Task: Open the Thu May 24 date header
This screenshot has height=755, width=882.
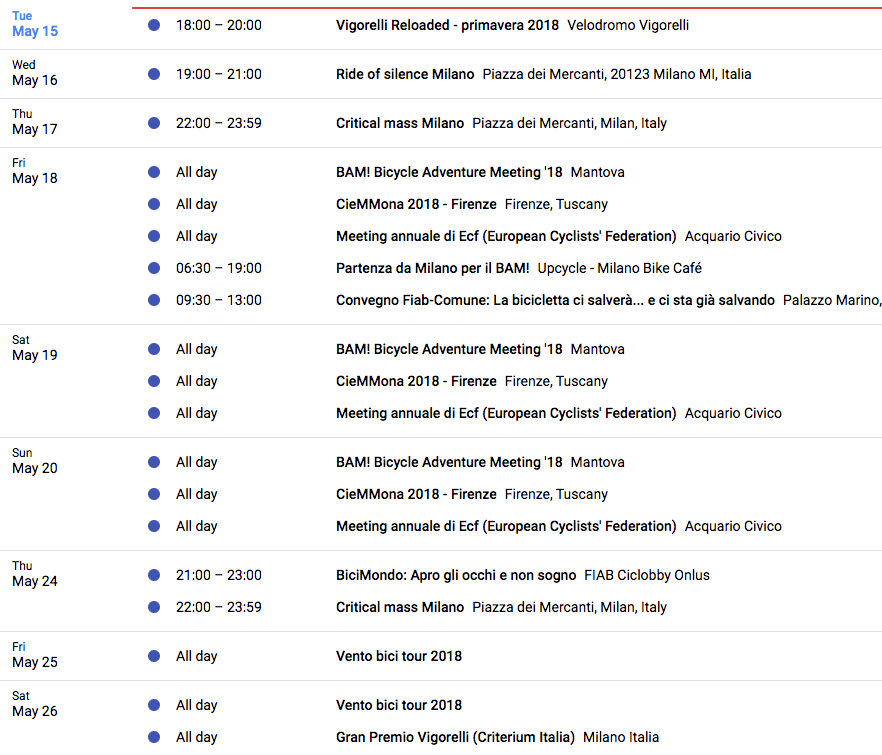Action: tap(35, 574)
